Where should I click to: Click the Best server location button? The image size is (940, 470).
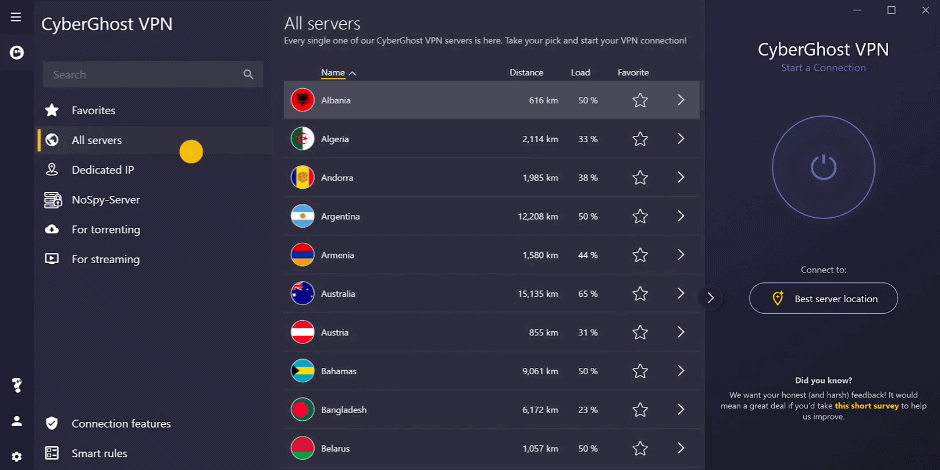pos(823,298)
